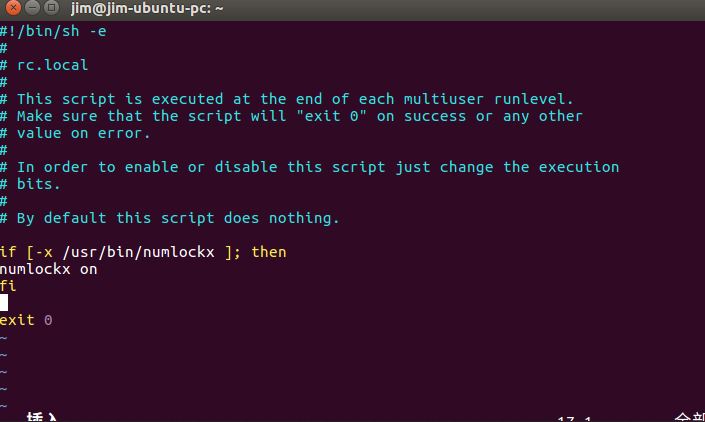
Task: Close the terminal window
Action: 12,8
